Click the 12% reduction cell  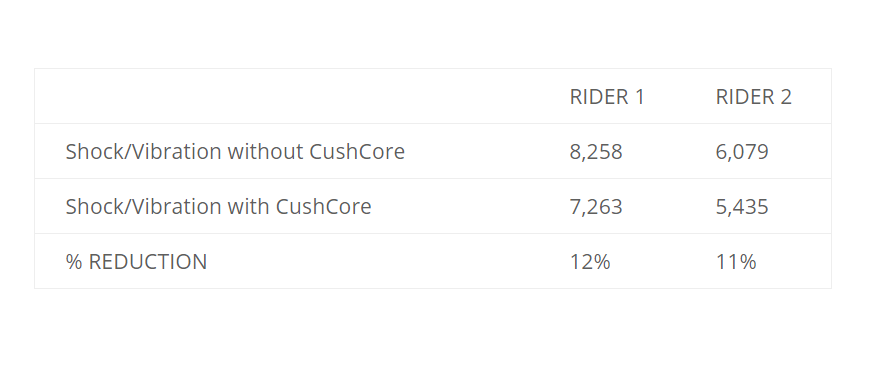[x=590, y=262]
